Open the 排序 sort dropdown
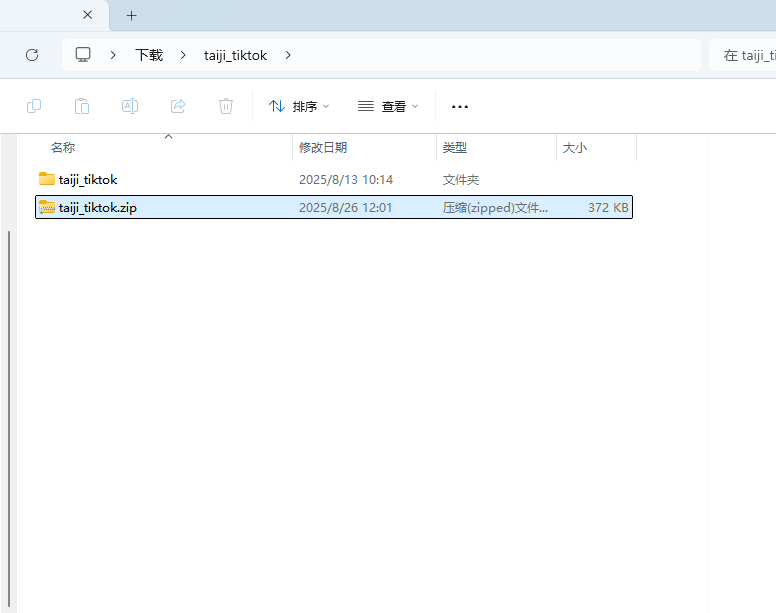This screenshot has width=776, height=613. coord(299,106)
